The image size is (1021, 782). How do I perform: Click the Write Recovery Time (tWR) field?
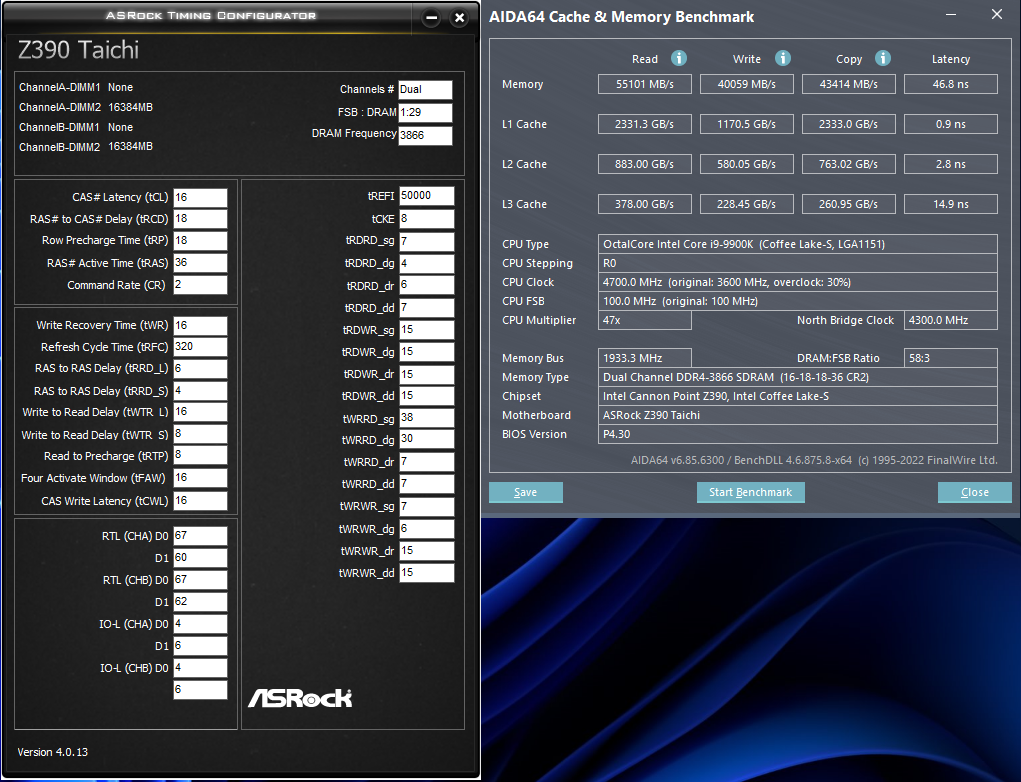point(200,325)
